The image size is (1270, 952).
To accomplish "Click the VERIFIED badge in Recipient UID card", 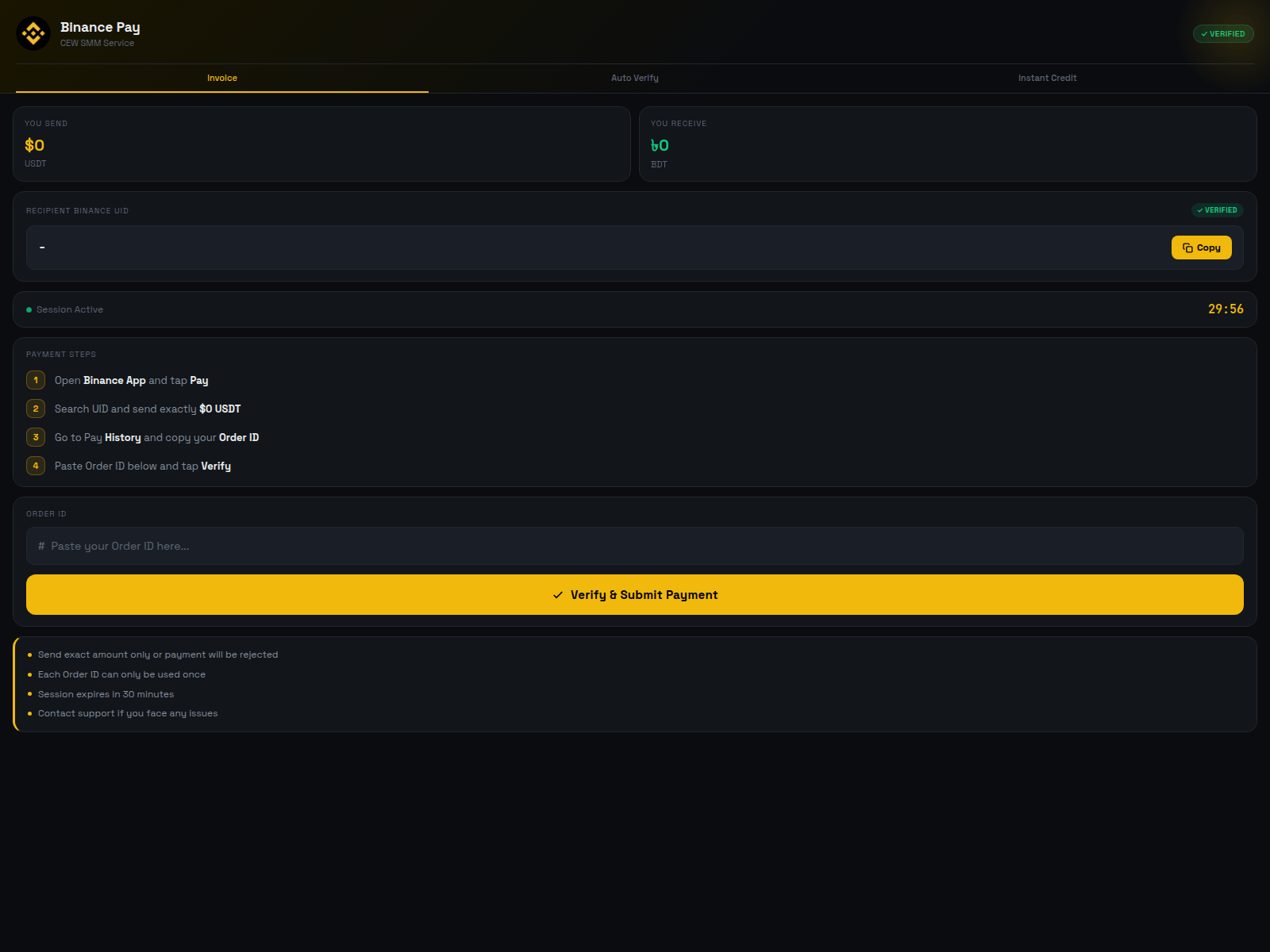I will point(1217,210).
